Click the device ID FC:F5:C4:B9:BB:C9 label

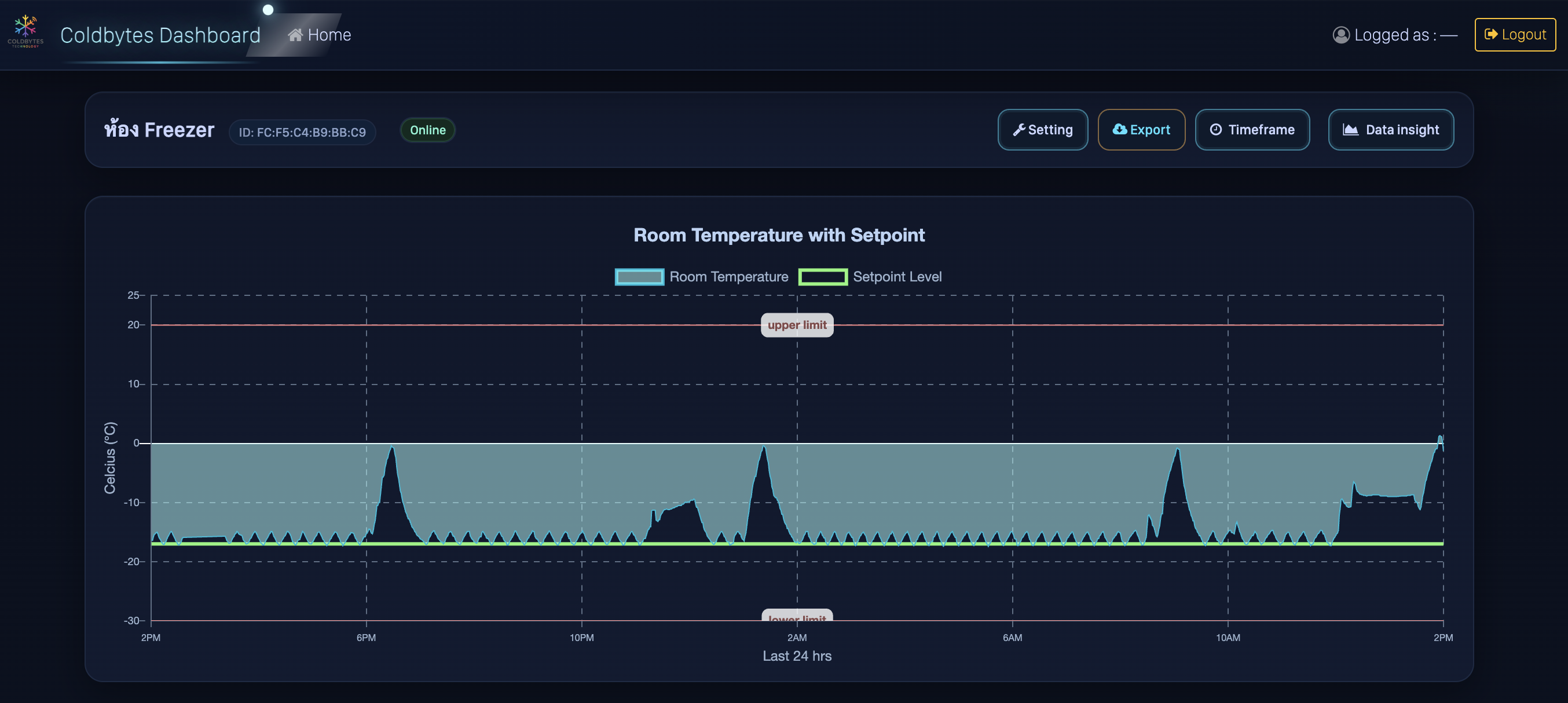point(302,132)
